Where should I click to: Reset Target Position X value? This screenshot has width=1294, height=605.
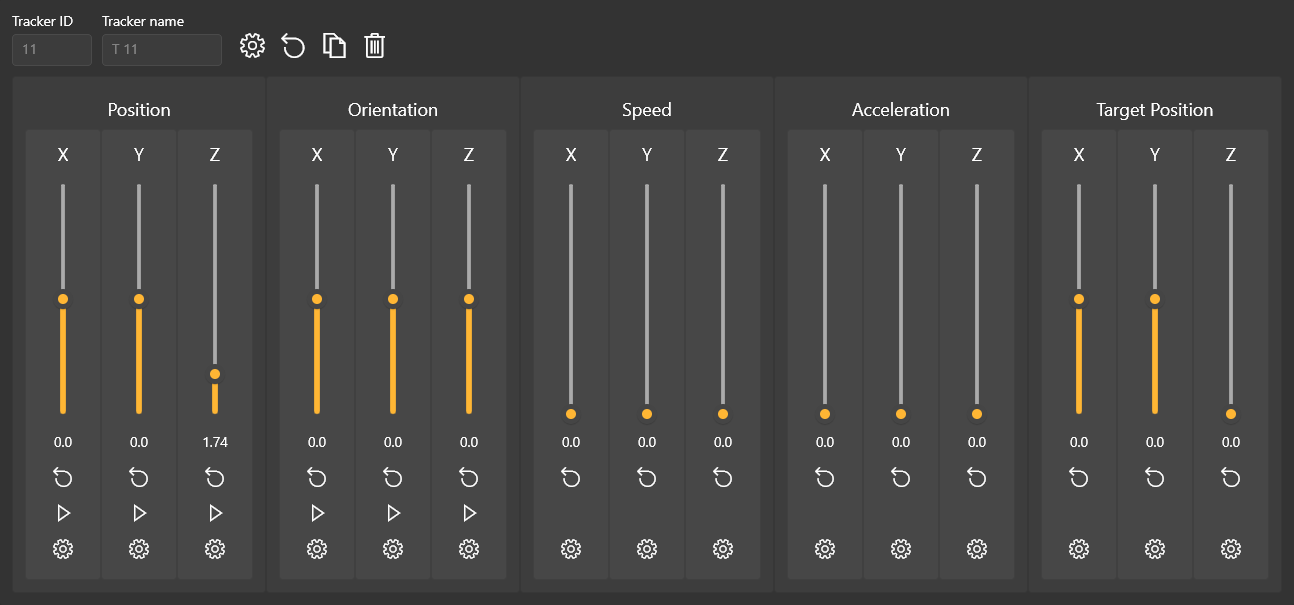[x=1079, y=477]
